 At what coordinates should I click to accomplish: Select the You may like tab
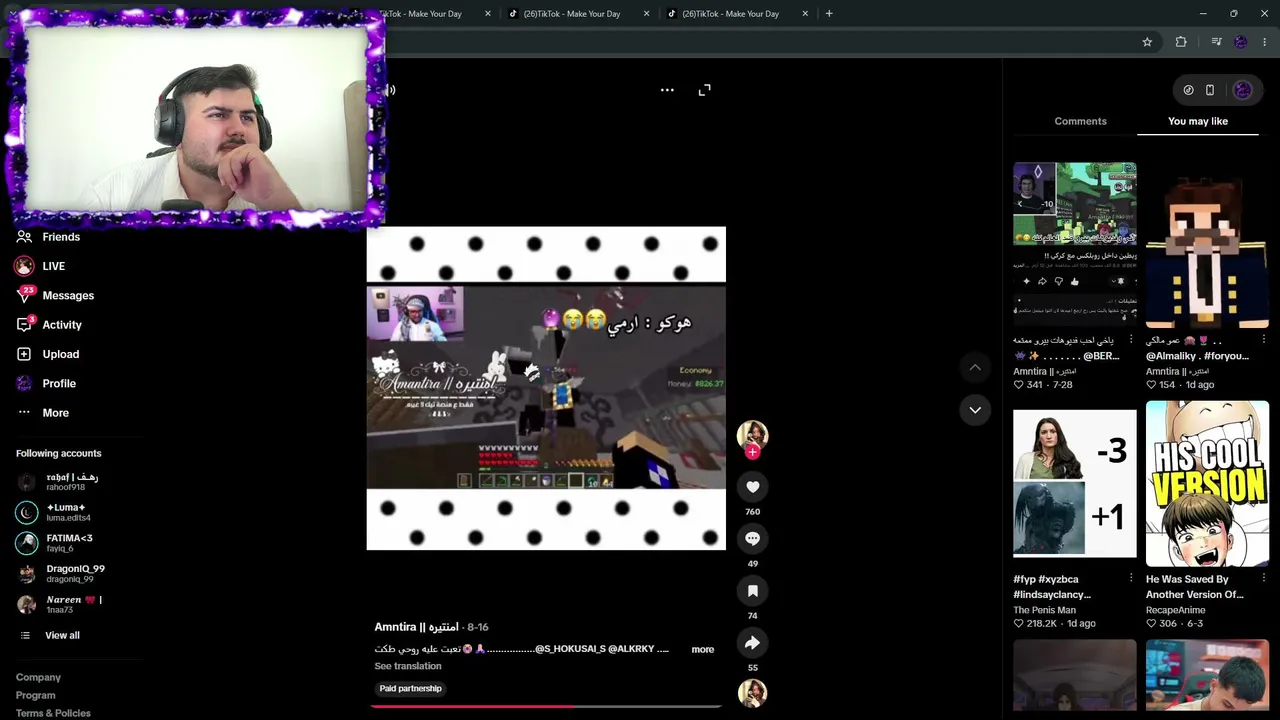1198,121
